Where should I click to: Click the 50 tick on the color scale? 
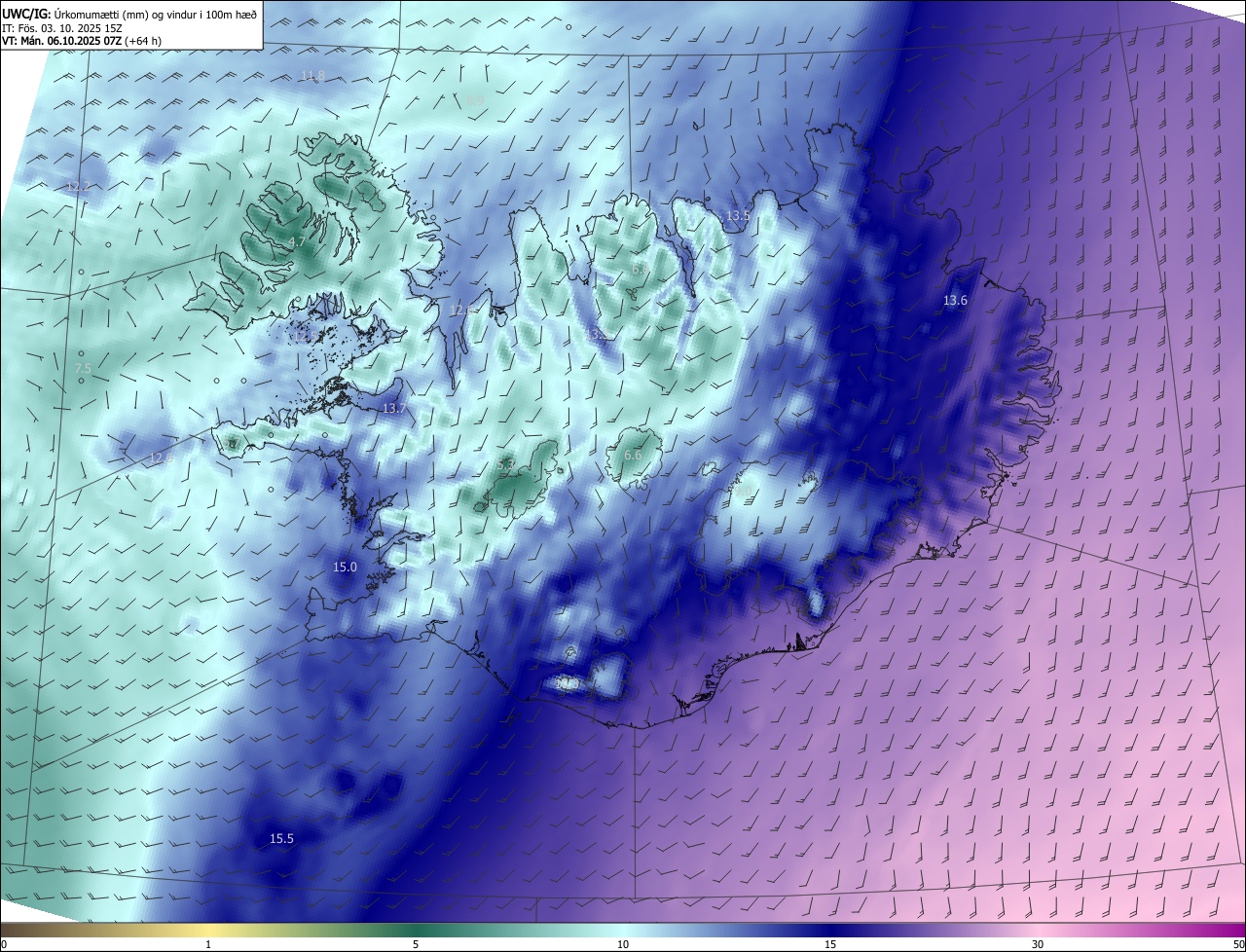coord(1238,944)
